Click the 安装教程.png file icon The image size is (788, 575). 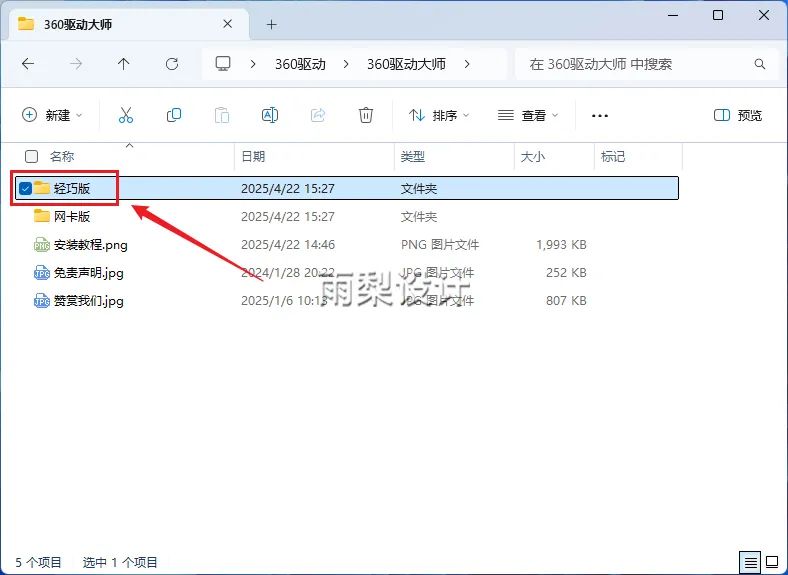click(42, 245)
